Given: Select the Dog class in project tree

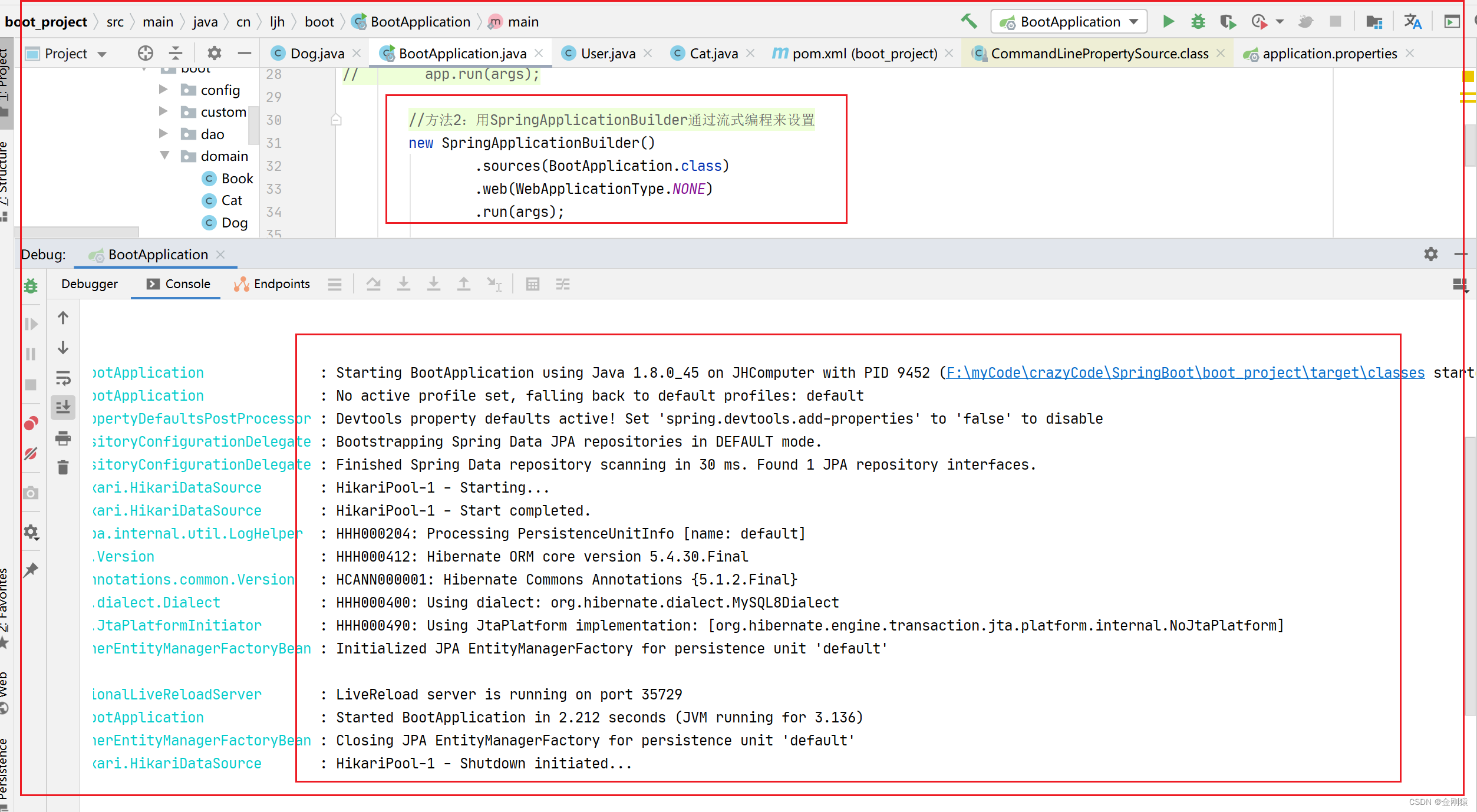Looking at the screenshot, I should point(225,223).
